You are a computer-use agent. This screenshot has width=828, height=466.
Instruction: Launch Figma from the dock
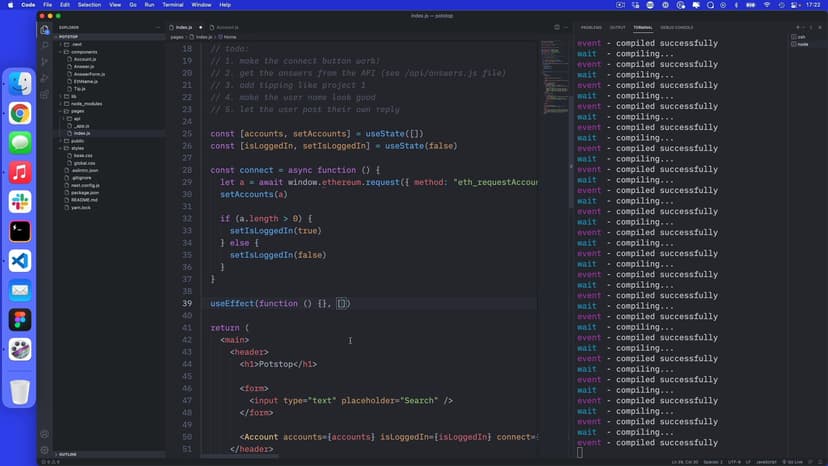(x=20, y=320)
